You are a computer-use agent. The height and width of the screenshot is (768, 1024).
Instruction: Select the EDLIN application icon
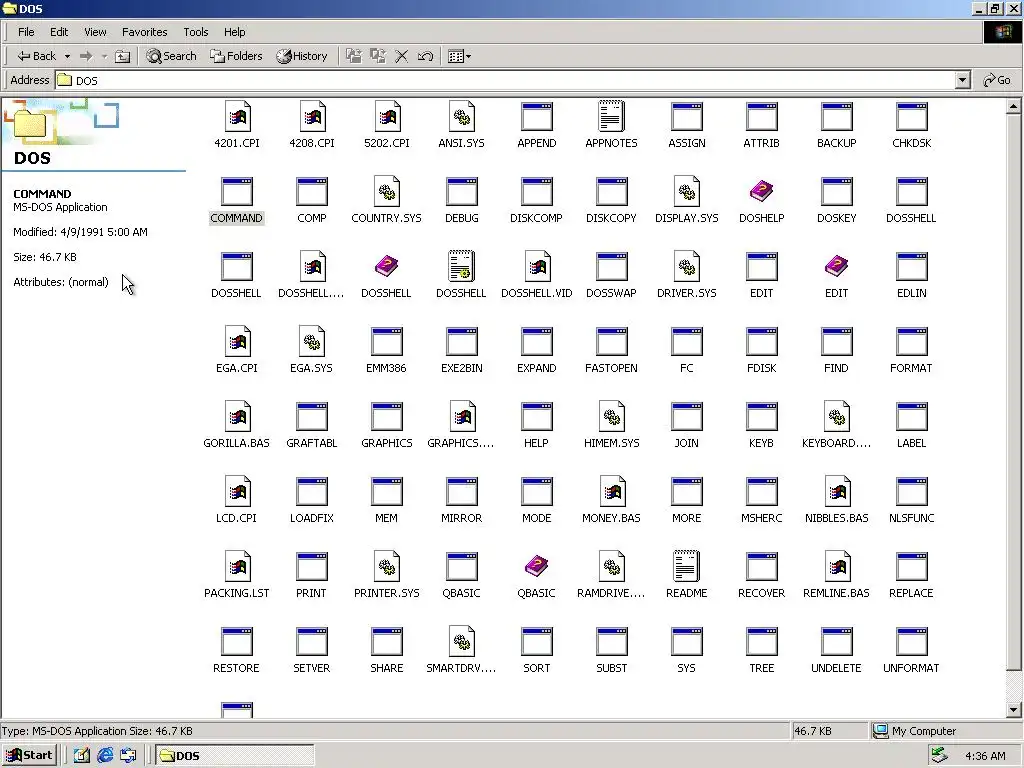tap(912, 267)
